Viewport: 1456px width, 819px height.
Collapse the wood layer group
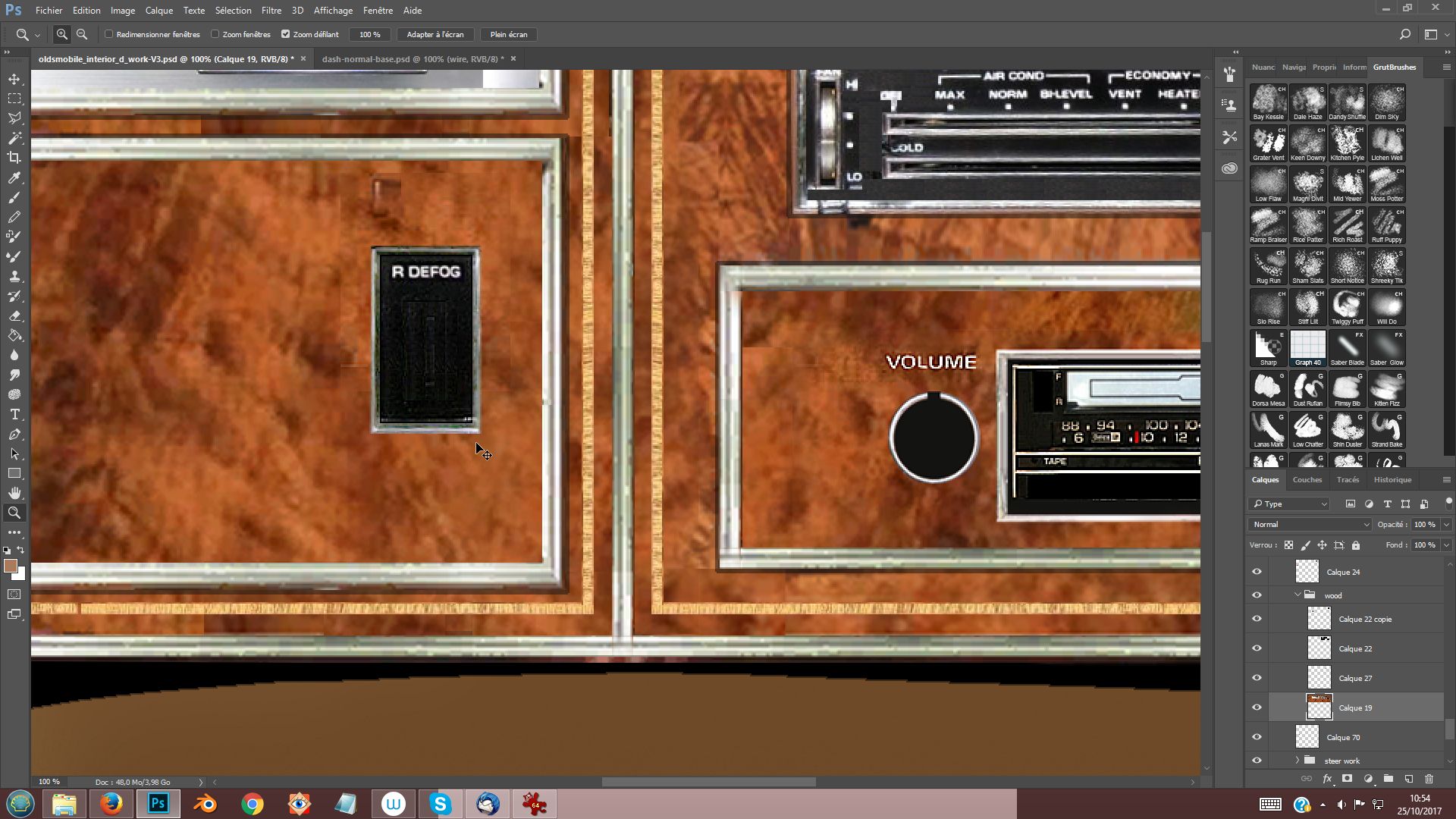(x=1298, y=595)
